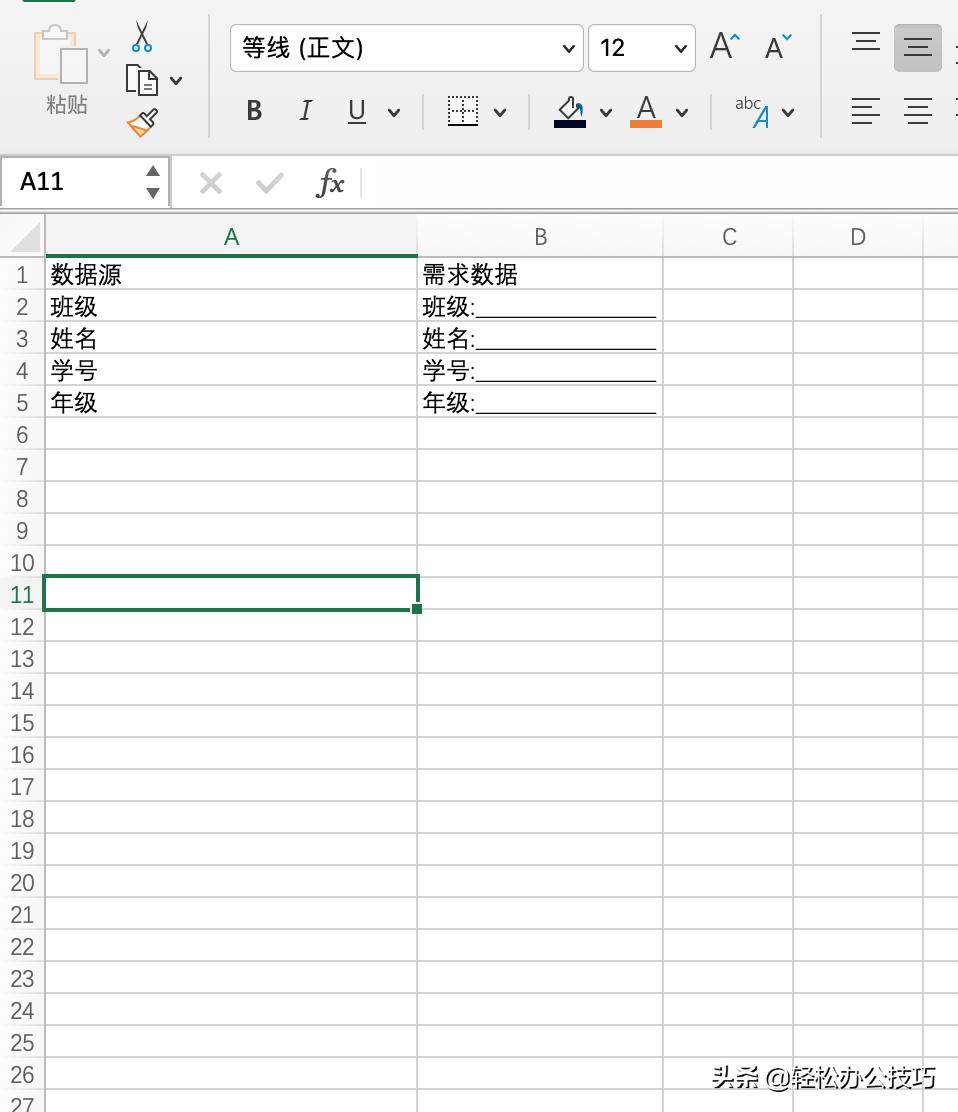This screenshot has height=1112, width=958.
Task: Open the font size dropdown
Action: 679,47
